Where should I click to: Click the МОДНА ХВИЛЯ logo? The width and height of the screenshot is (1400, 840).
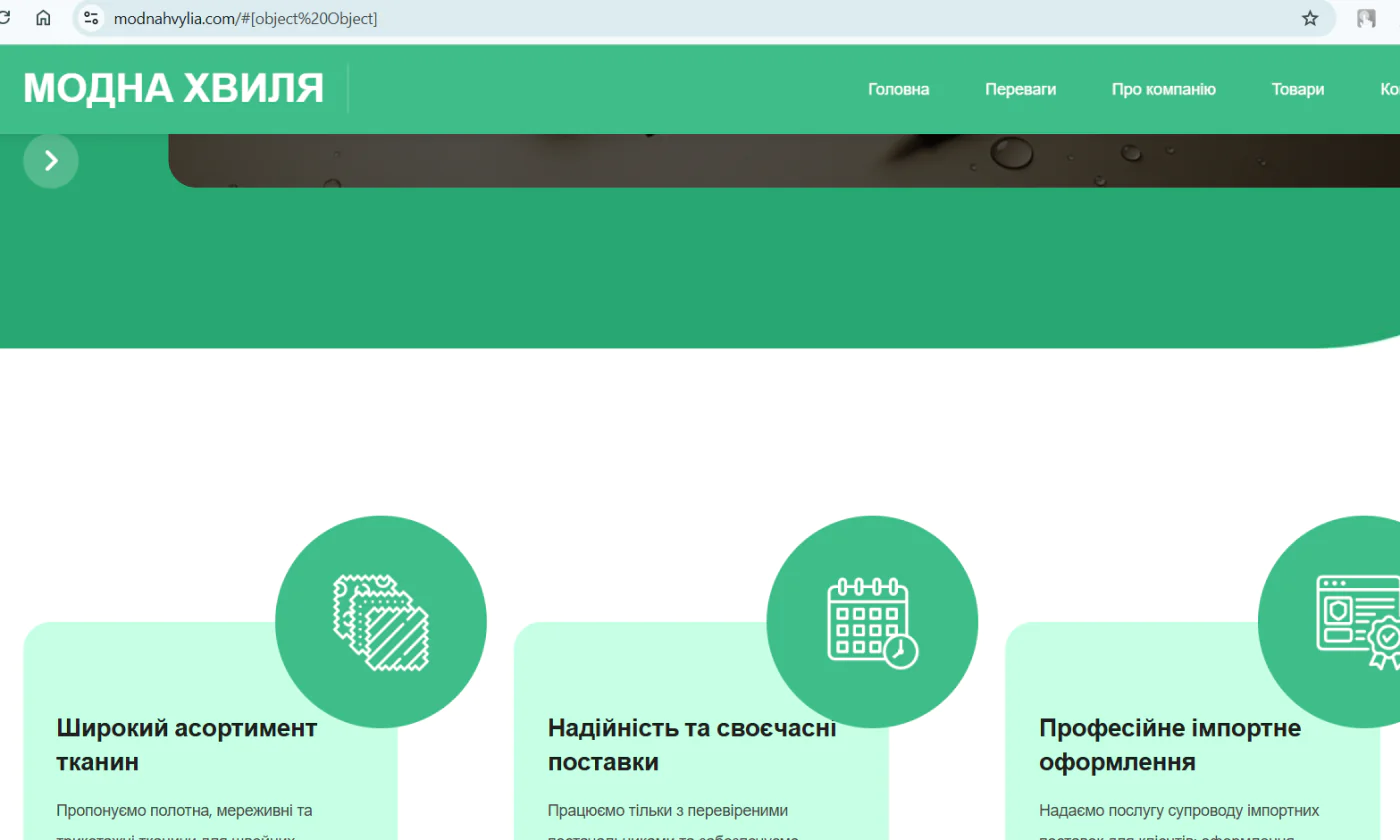[x=174, y=89]
